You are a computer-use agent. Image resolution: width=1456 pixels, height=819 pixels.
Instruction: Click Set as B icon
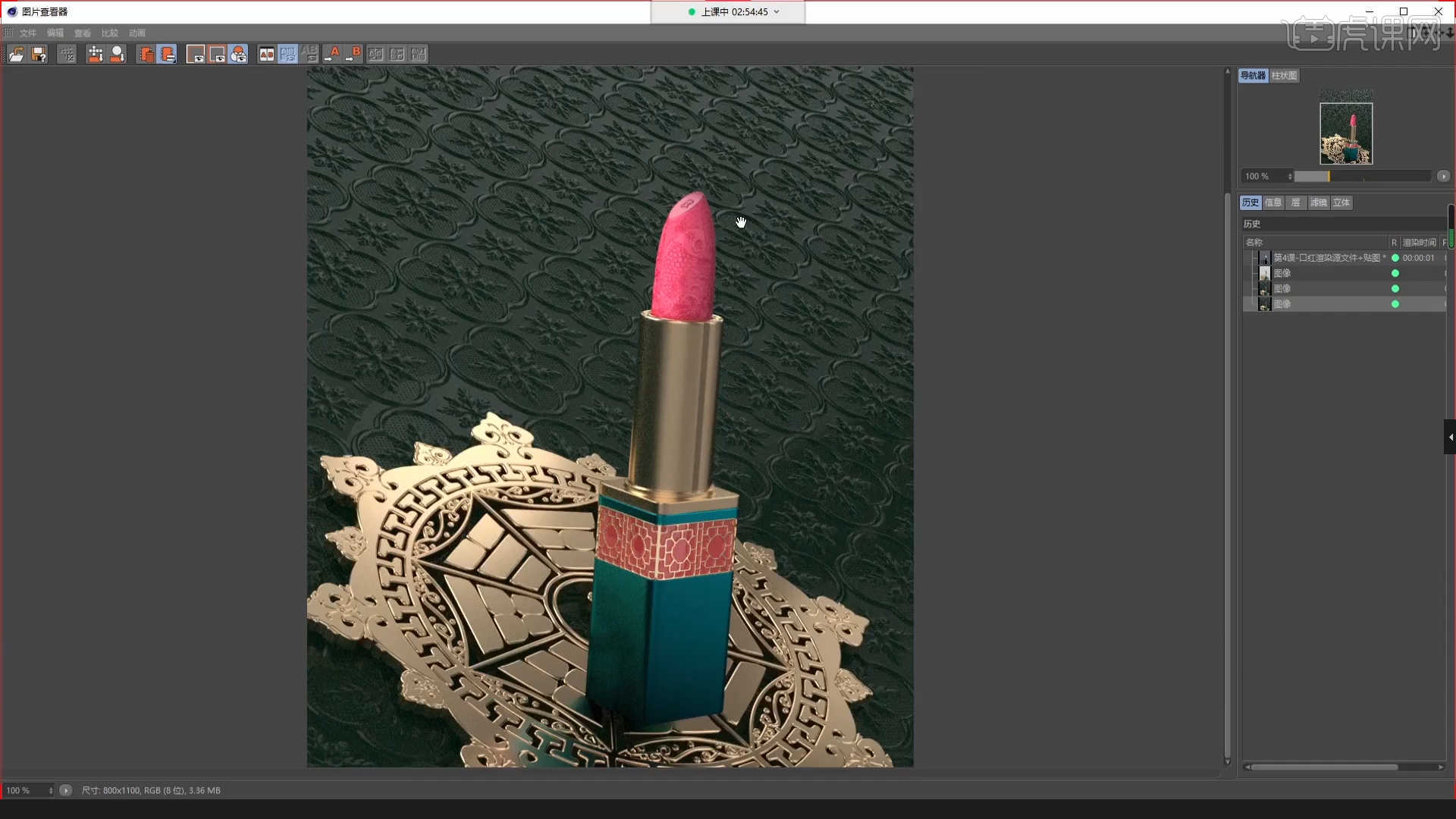[x=353, y=54]
